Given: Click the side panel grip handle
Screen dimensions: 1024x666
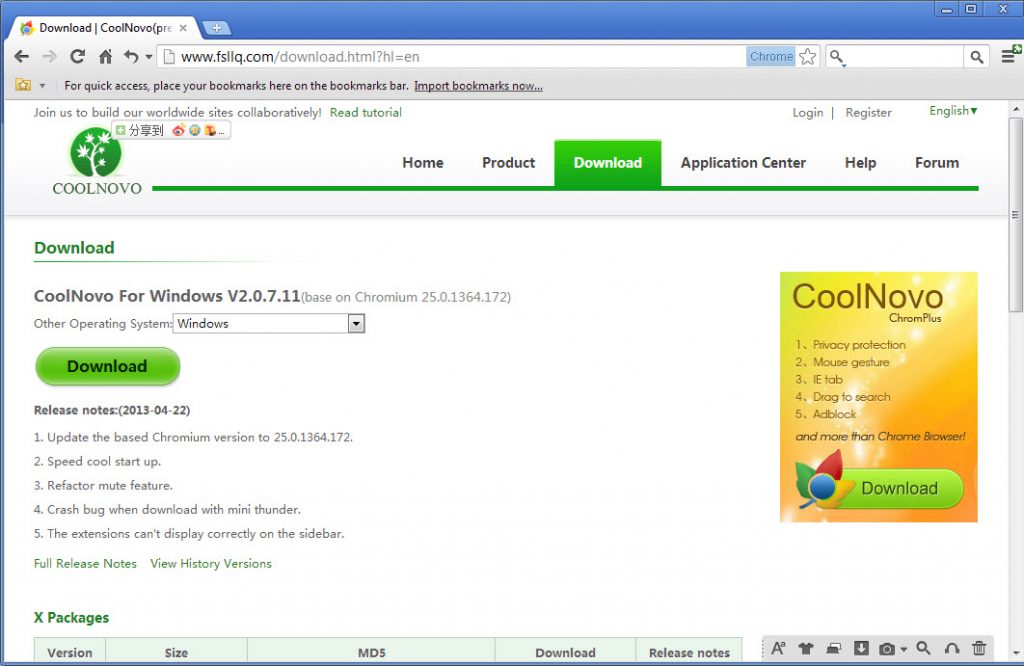Looking at the screenshot, I should 1015,214.
